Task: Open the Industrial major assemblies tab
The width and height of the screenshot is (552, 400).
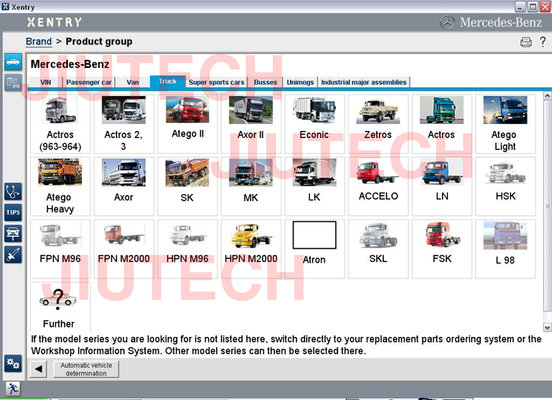Action: click(x=364, y=82)
